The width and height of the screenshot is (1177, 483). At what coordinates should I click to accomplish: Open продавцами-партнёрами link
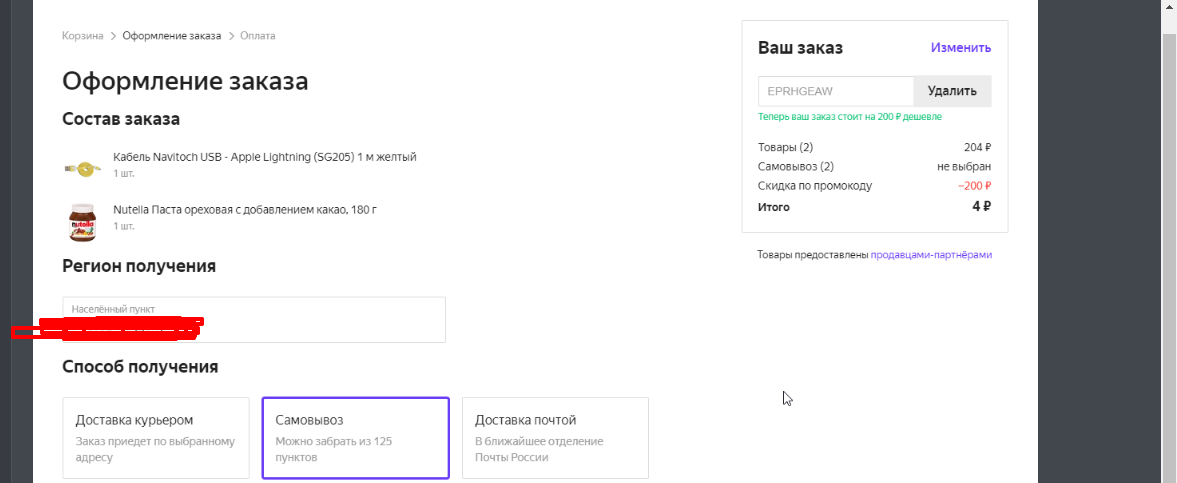(x=932, y=255)
